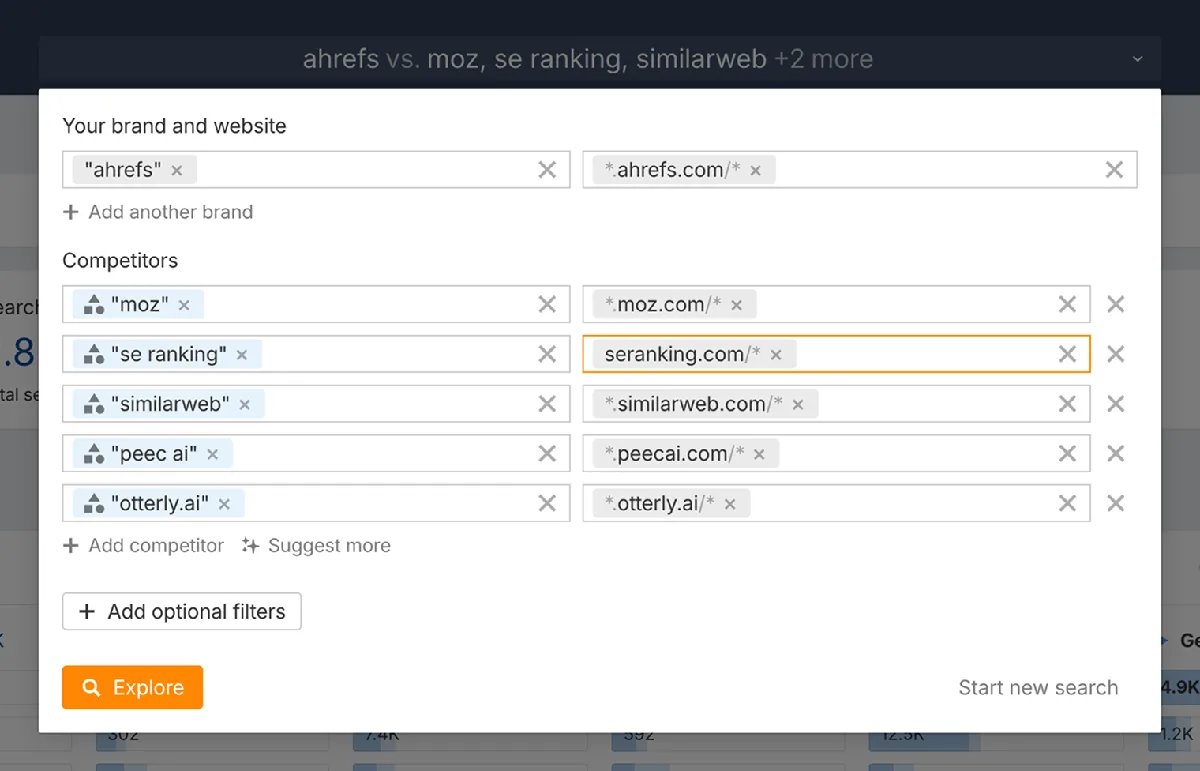Clear the seranking.com website field

click(x=1067, y=354)
